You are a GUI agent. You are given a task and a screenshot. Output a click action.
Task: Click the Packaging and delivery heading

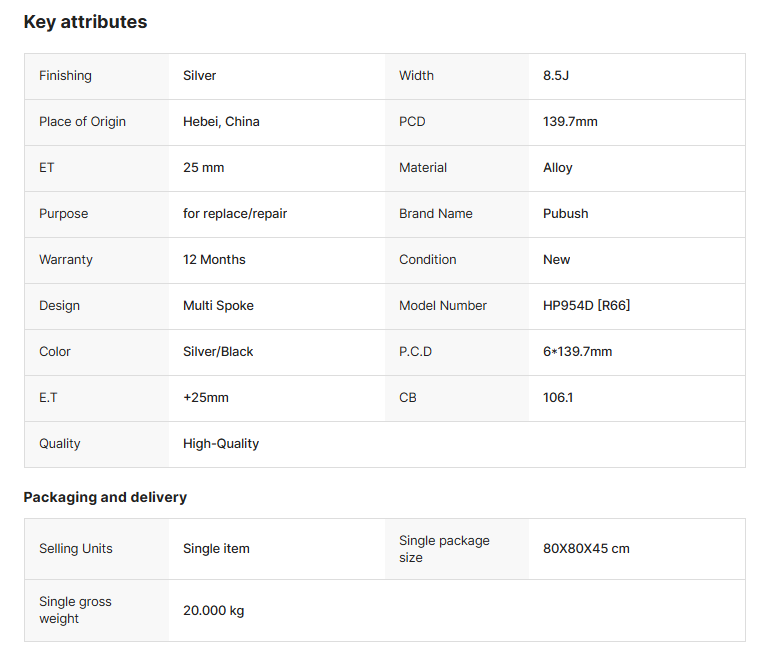click(105, 497)
